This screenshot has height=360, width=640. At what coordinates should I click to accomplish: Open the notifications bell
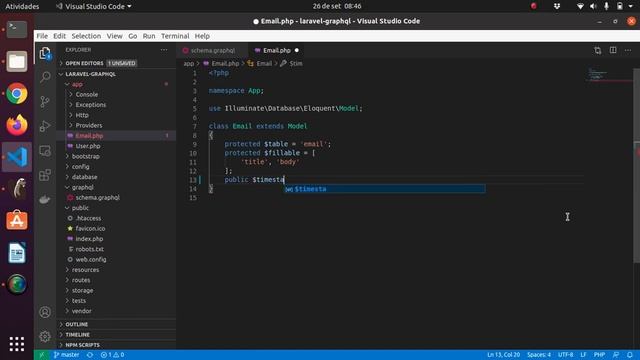tap(630, 355)
